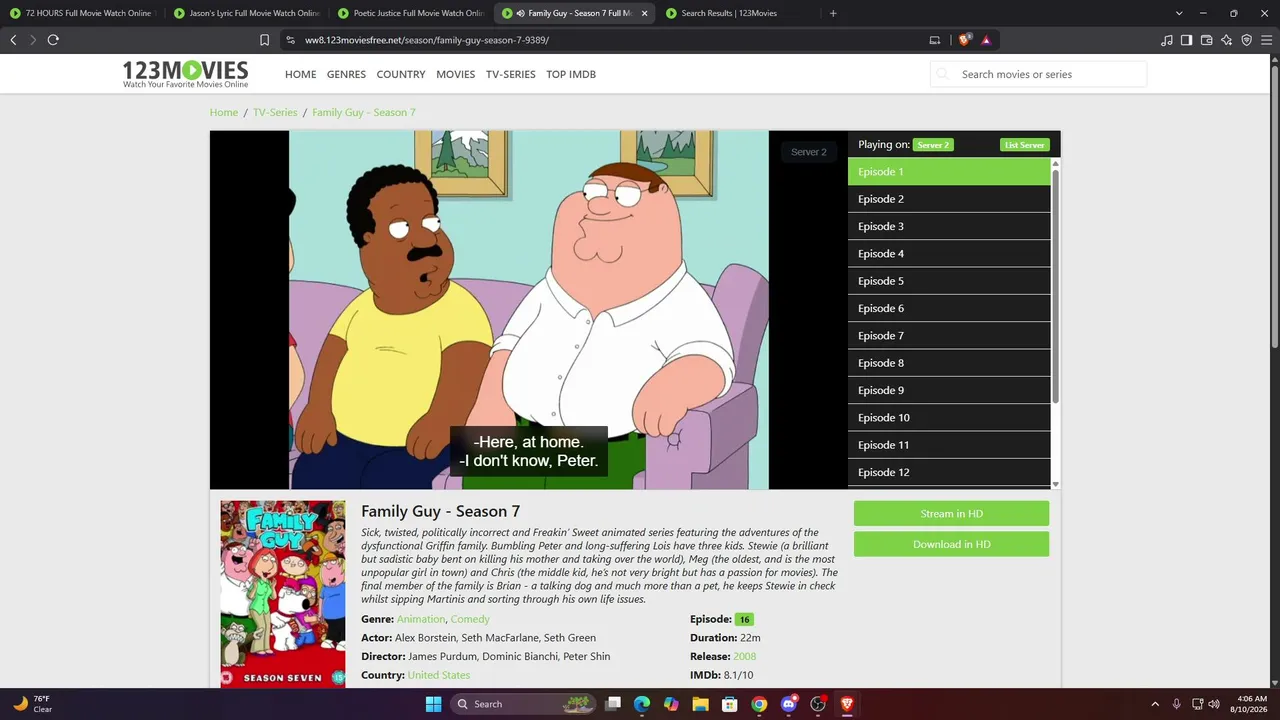The image size is (1280, 720).
Task: Click the Windows taskbar Search box
Action: [x=522, y=704]
